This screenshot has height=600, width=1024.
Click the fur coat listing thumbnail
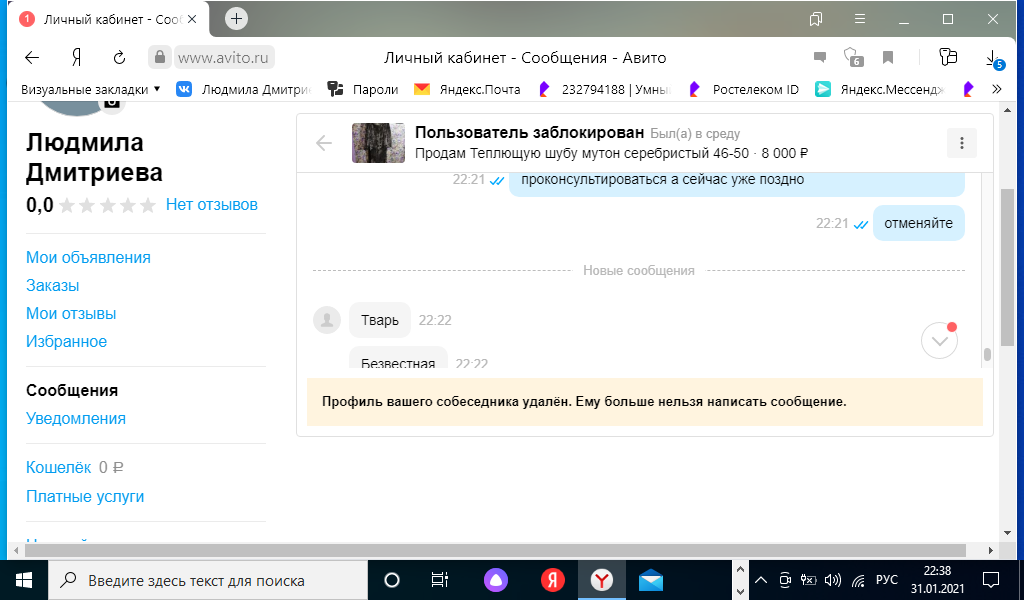[378, 143]
